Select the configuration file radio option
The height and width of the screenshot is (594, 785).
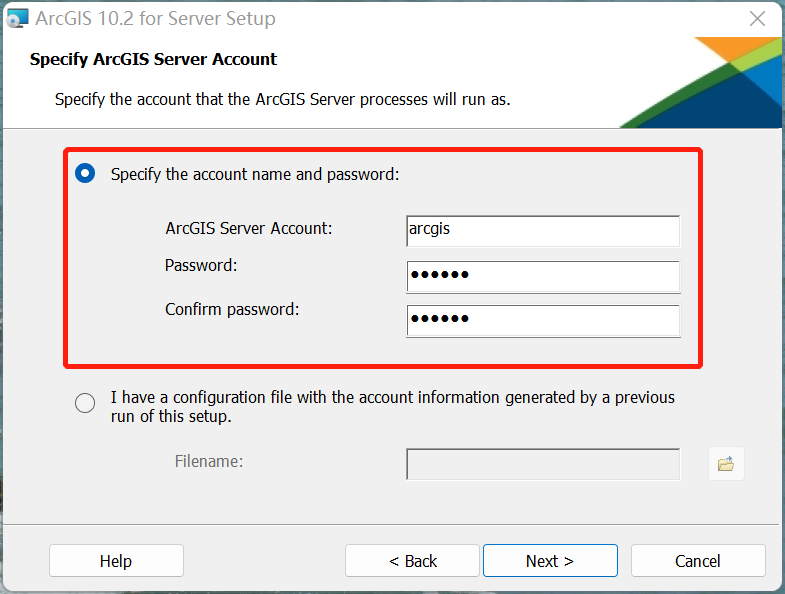point(85,403)
